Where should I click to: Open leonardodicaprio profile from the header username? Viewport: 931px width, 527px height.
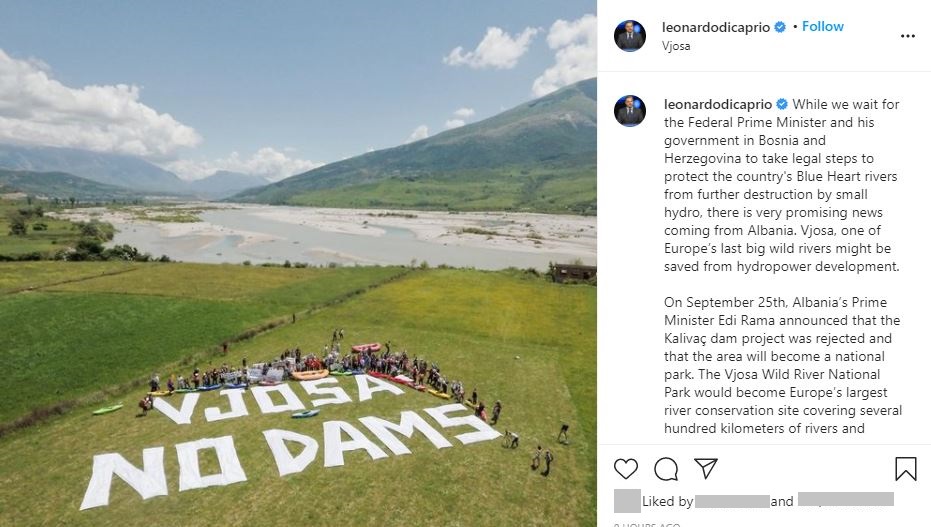coord(715,27)
